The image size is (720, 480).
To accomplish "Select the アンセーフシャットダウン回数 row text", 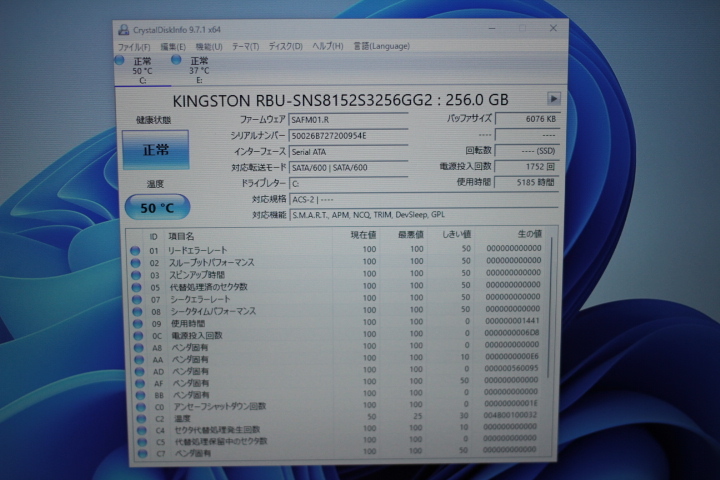I will (x=219, y=407).
